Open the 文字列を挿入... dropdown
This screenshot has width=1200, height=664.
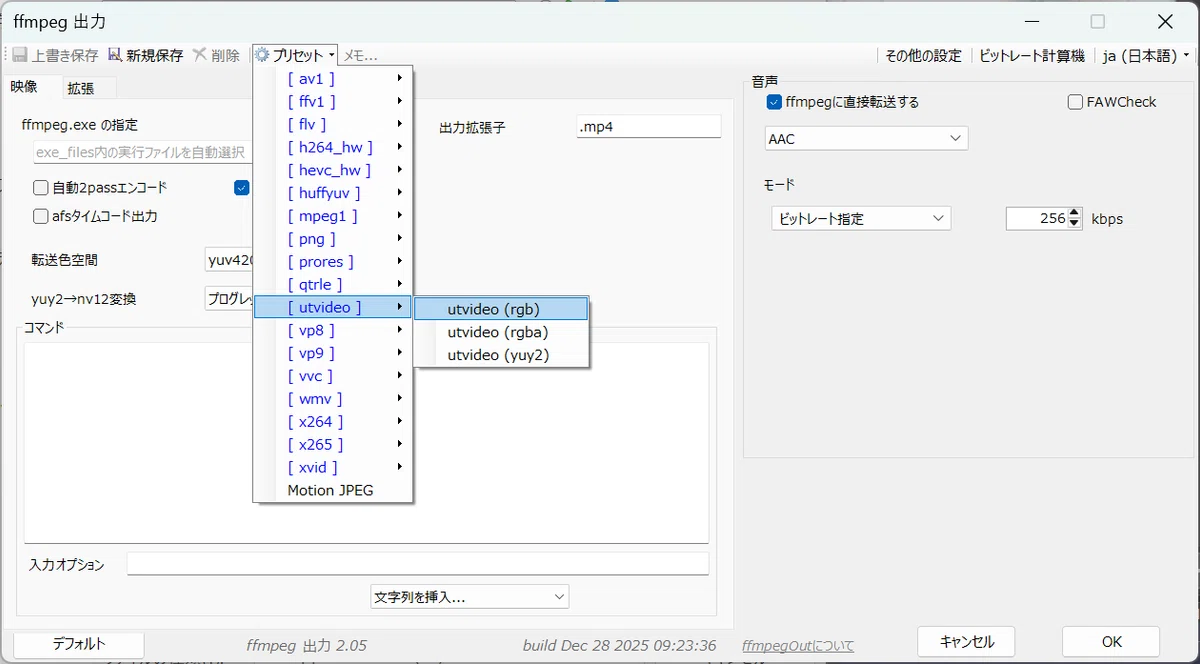tap(469, 596)
